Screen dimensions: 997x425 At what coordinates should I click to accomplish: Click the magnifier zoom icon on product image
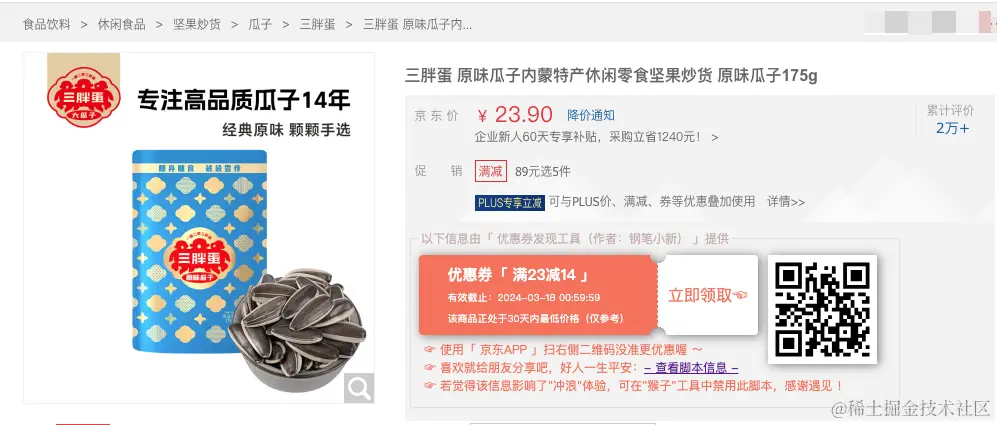coord(359,387)
